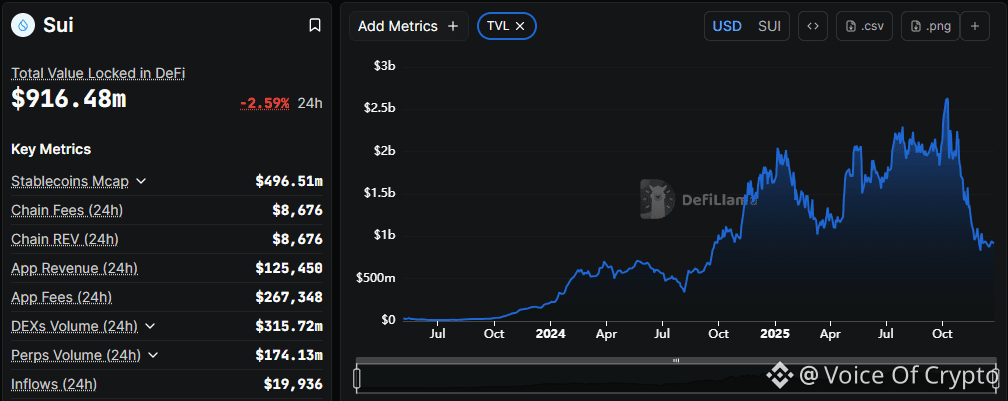Click the App Revenue (24h) label
Viewport: 1008px width, 401px height.
pyautogui.click(x=74, y=268)
